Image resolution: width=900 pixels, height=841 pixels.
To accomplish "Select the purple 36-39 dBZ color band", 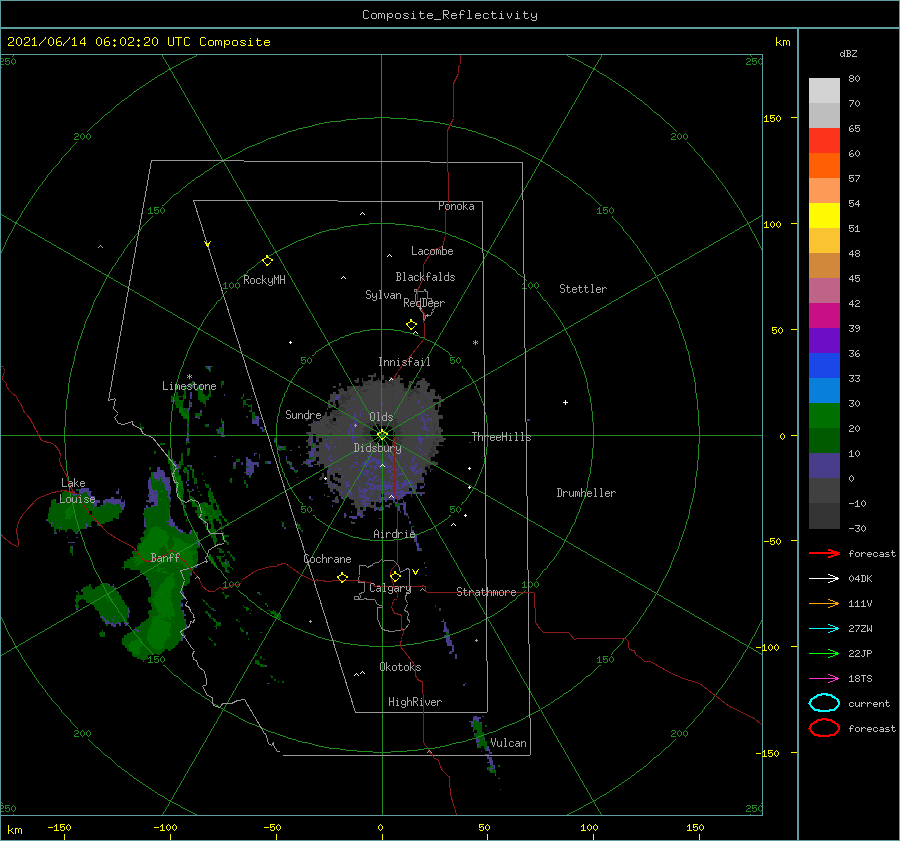I will coord(824,341).
